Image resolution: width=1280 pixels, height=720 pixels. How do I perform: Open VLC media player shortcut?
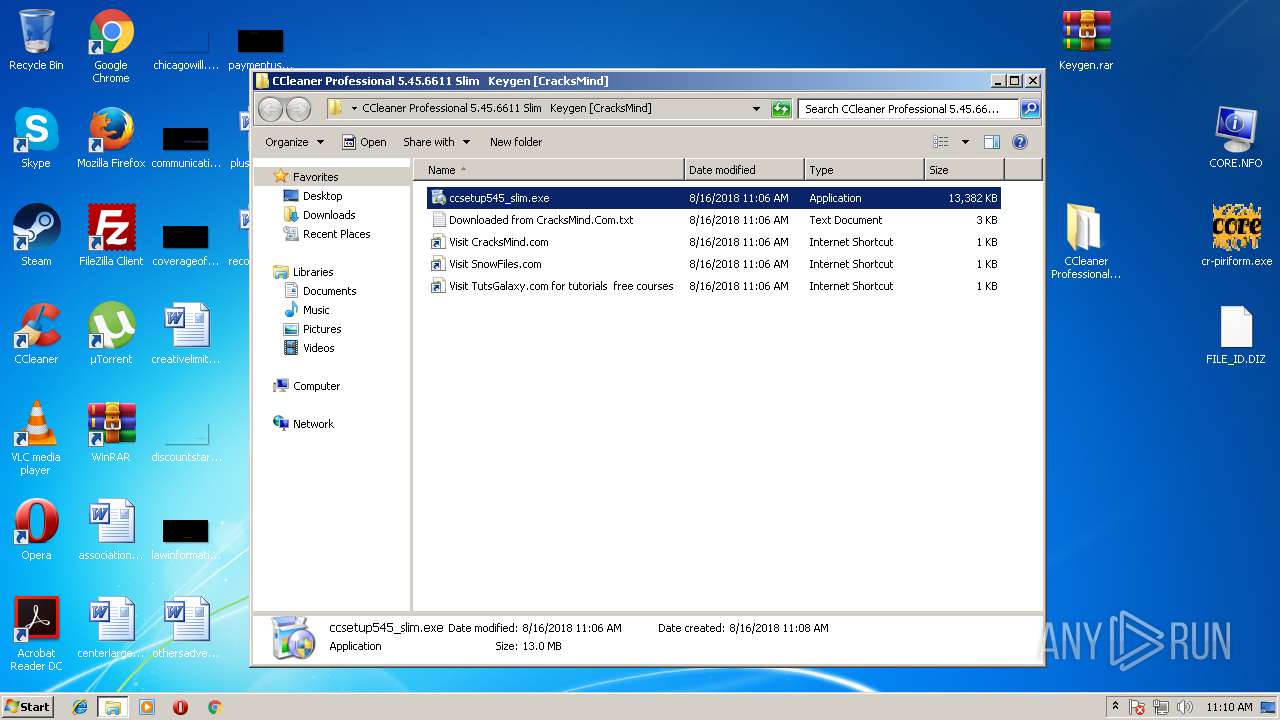[36, 438]
